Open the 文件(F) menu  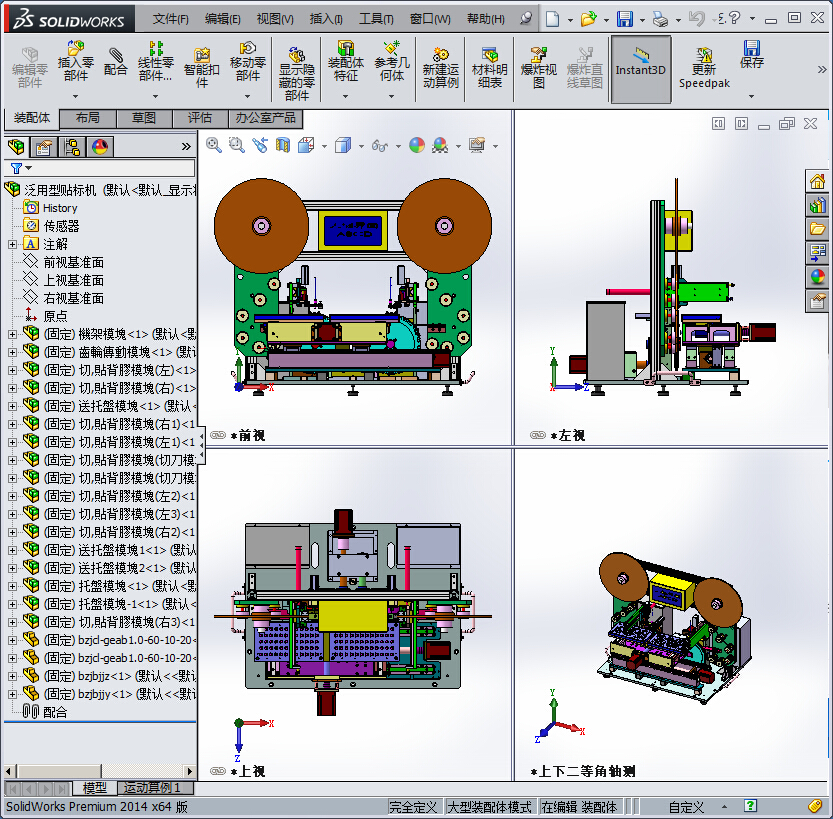[x=171, y=19]
